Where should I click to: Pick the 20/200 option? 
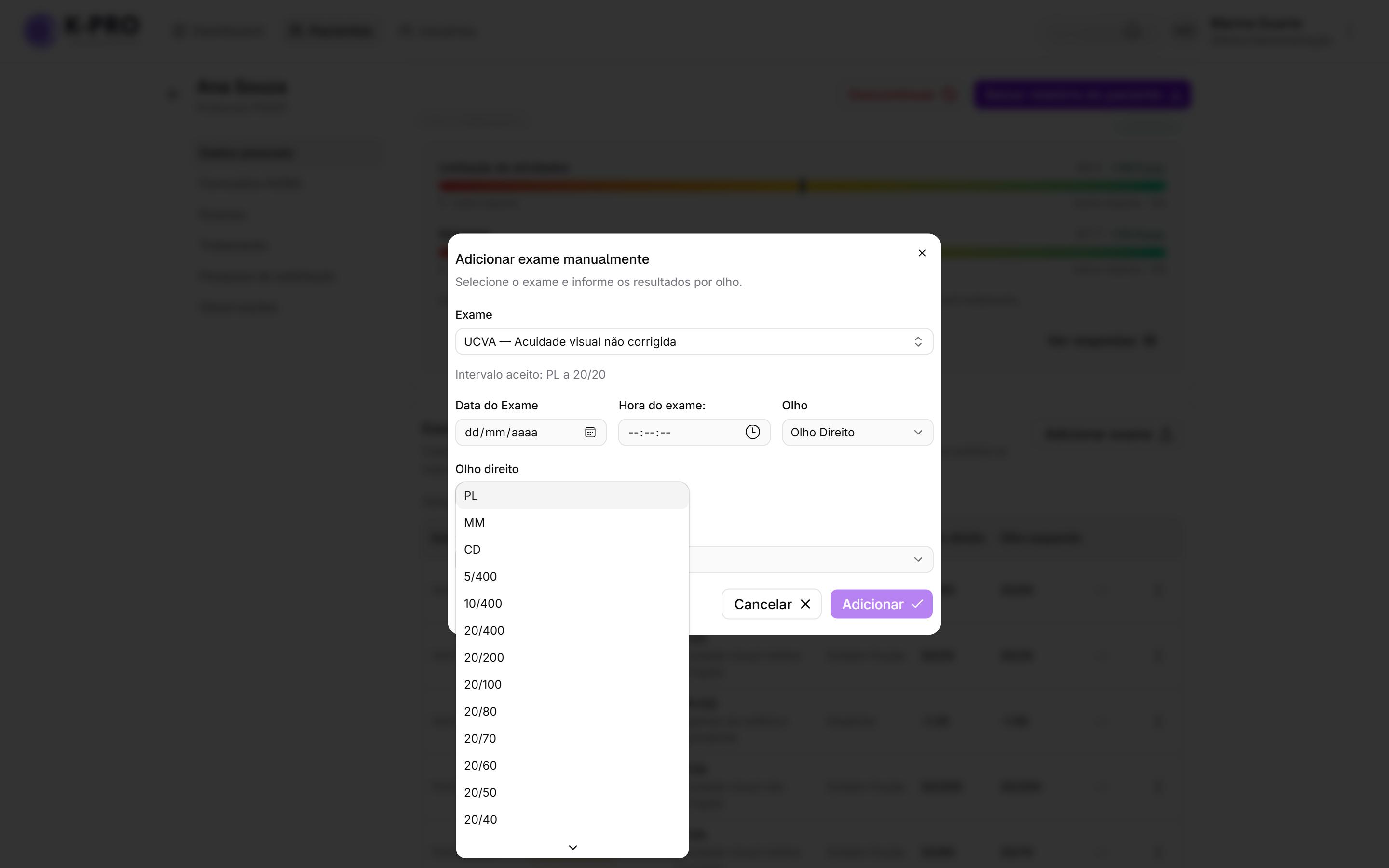[572, 657]
